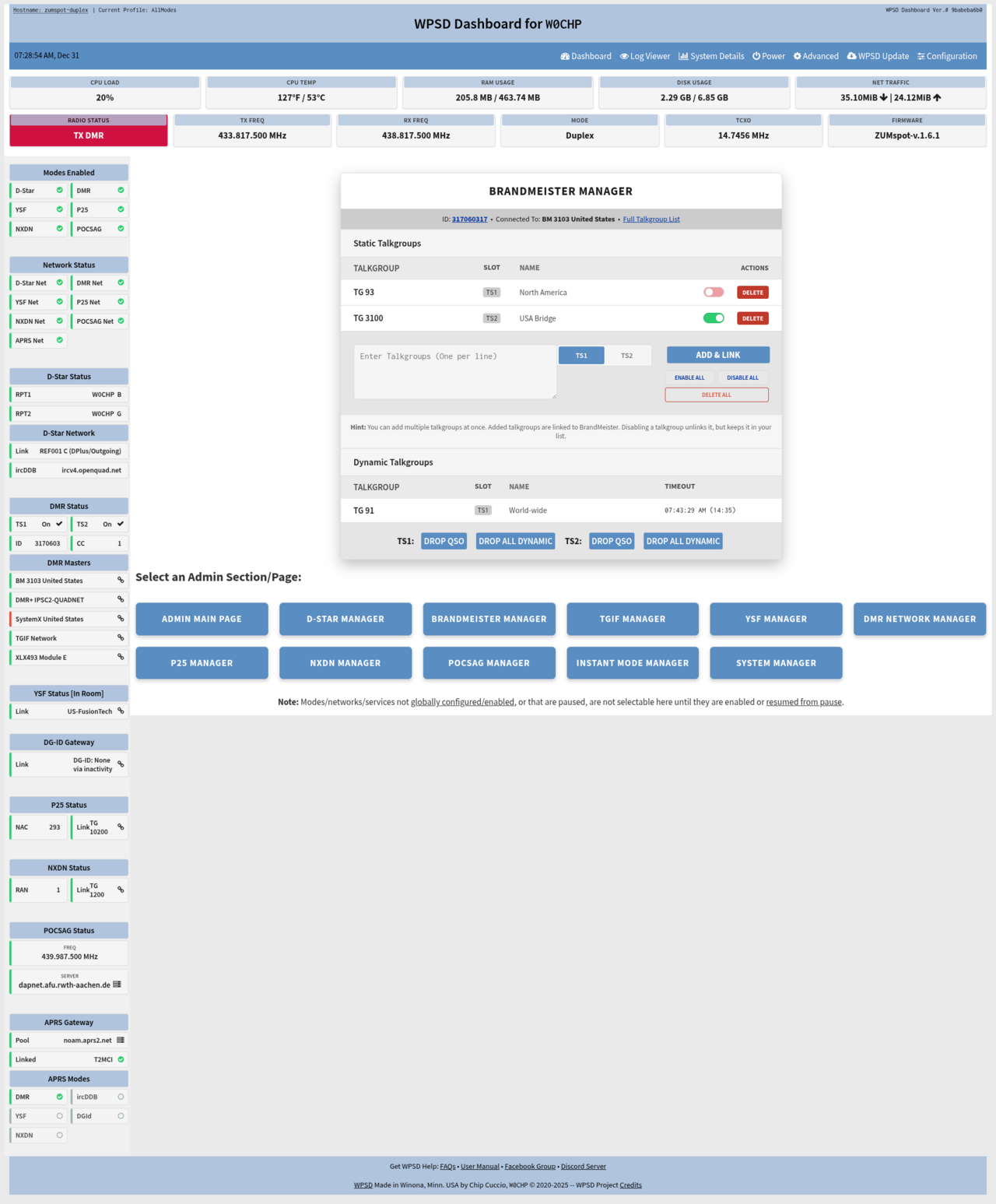Image resolution: width=996 pixels, height=1204 pixels.
Task: Disable the TG 3100 USA Bridge toggle
Action: (713, 318)
